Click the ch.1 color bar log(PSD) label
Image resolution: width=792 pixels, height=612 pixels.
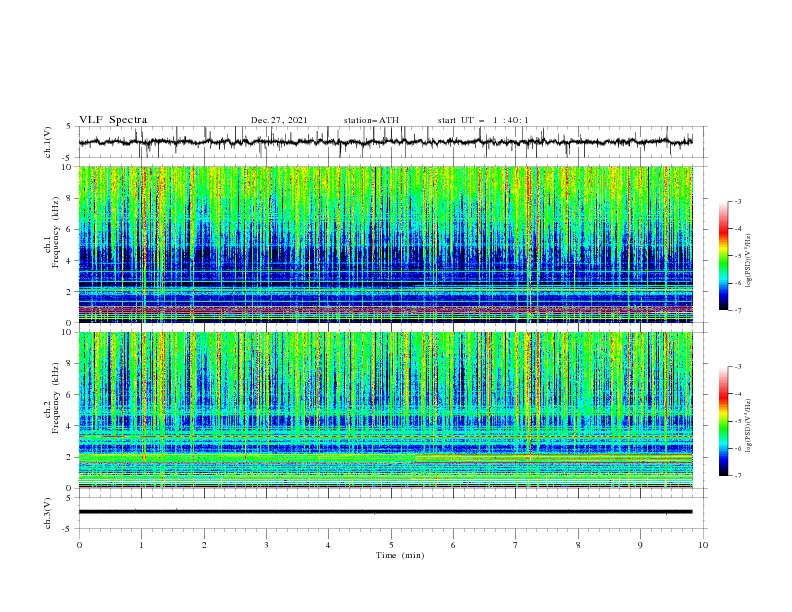click(x=749, y=261)
